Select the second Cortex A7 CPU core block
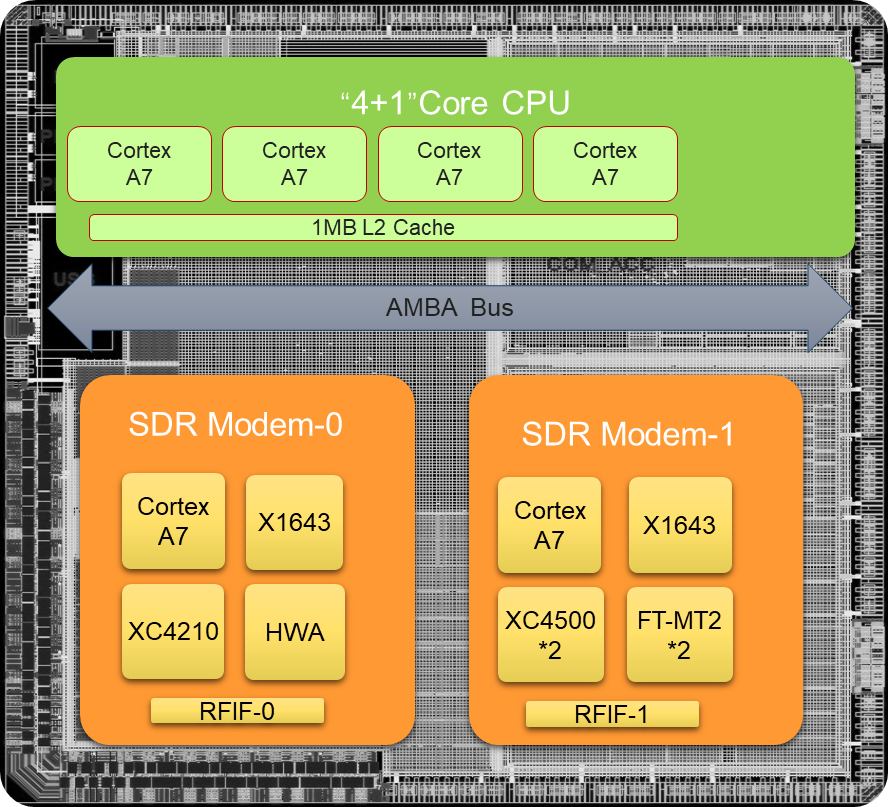888x807 pixels. [294, 164]
